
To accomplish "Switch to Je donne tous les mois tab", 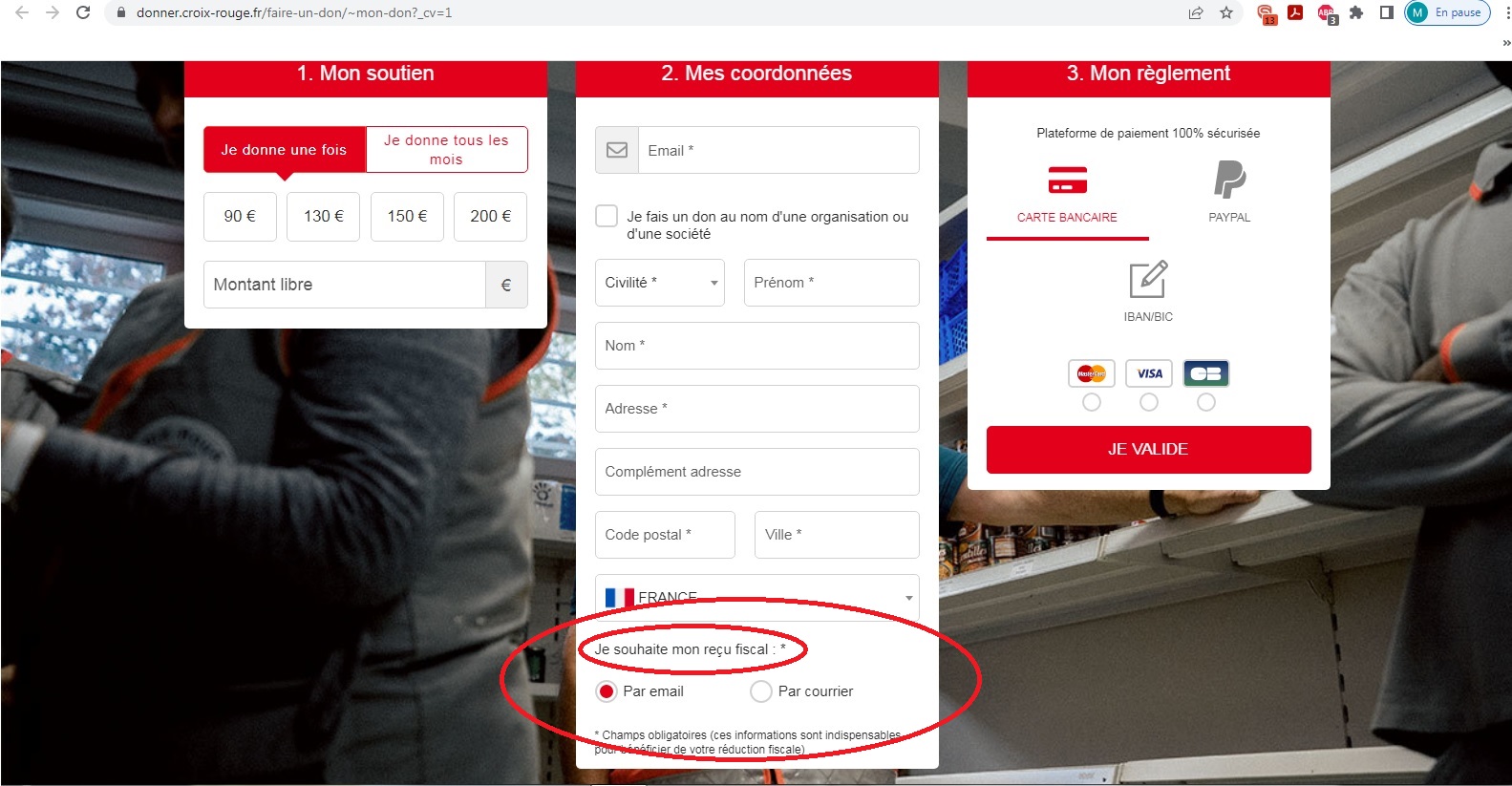I will coord(446,150).
